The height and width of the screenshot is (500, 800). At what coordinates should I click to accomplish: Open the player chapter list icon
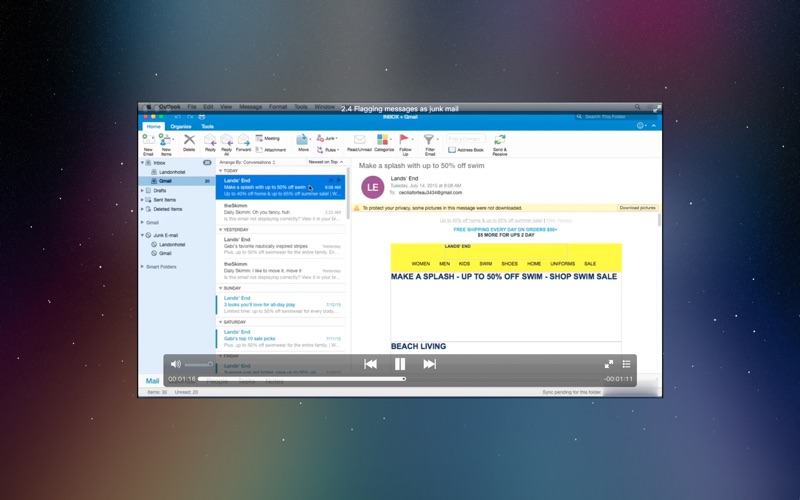[x=627, y=364]
